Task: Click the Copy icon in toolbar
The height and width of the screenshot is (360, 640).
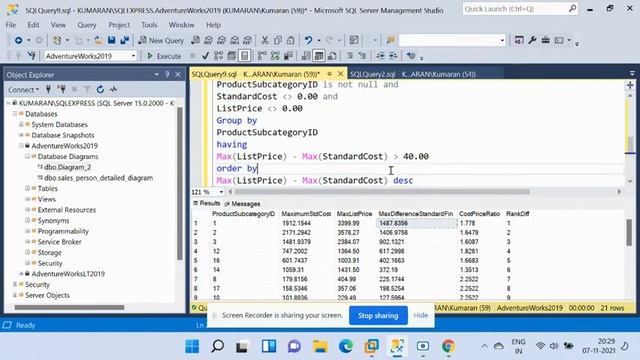Action: point(278,40)
